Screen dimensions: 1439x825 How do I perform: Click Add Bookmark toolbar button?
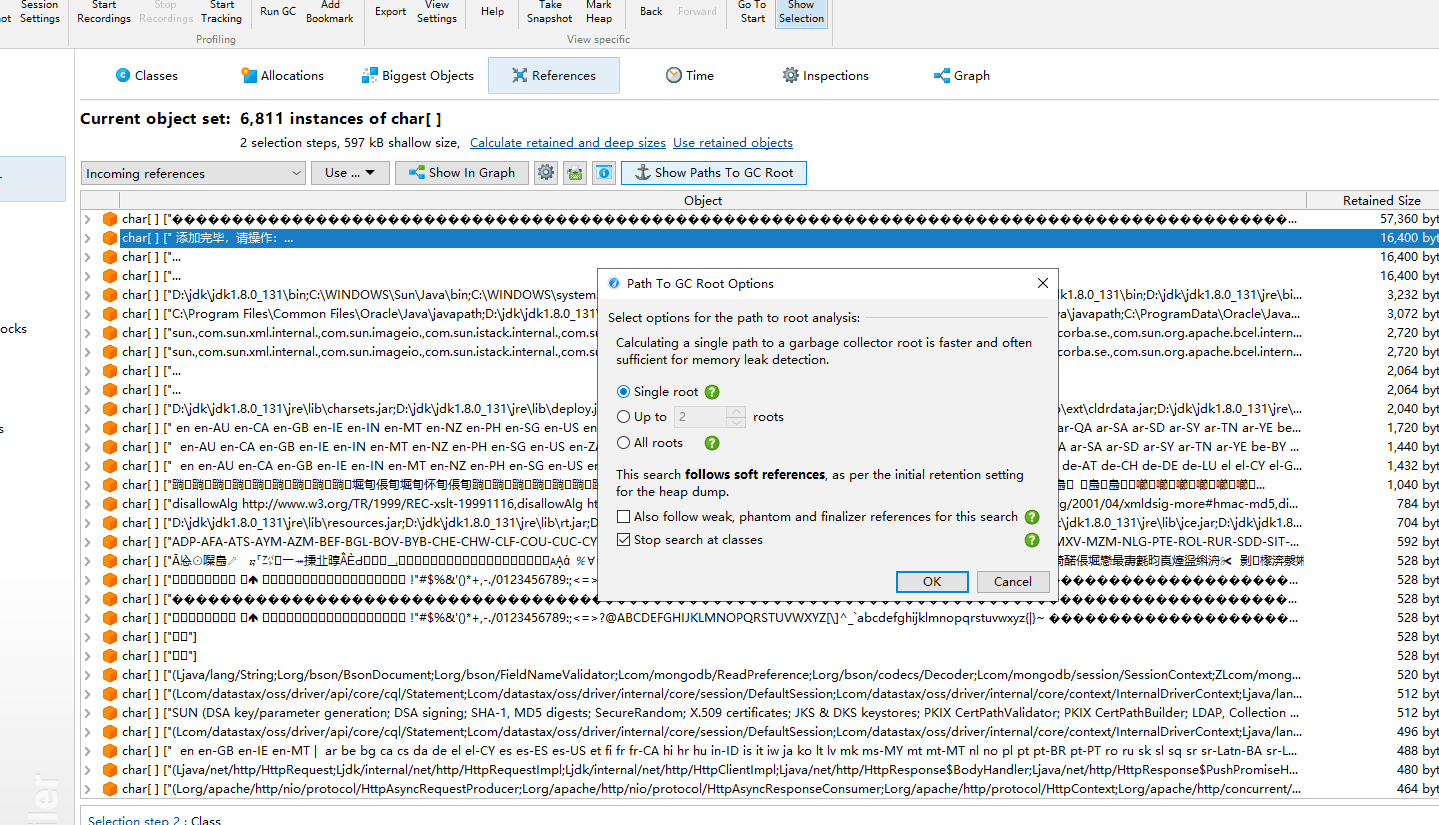[330, 11]
